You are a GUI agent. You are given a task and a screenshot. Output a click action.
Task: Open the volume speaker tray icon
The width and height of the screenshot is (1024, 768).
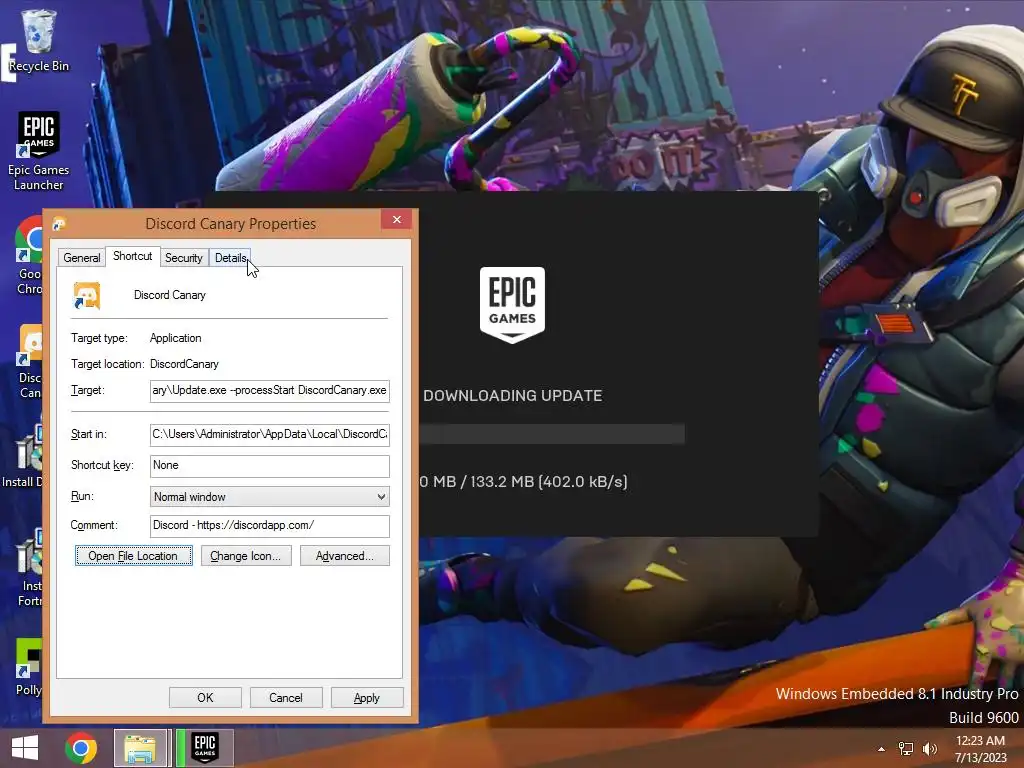click(929, 748)
